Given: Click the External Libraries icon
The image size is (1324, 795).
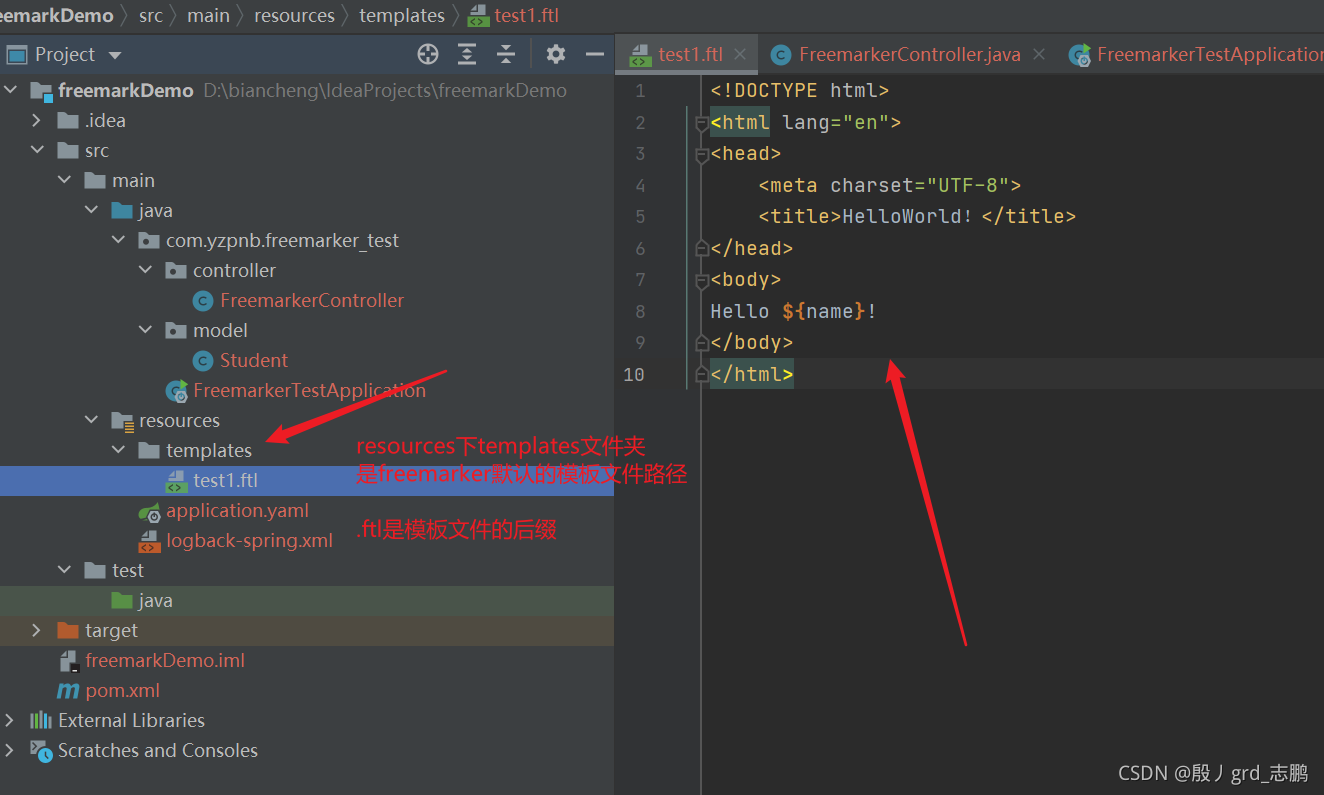Looking at the screenshot, I should click(x=41, y=720).
